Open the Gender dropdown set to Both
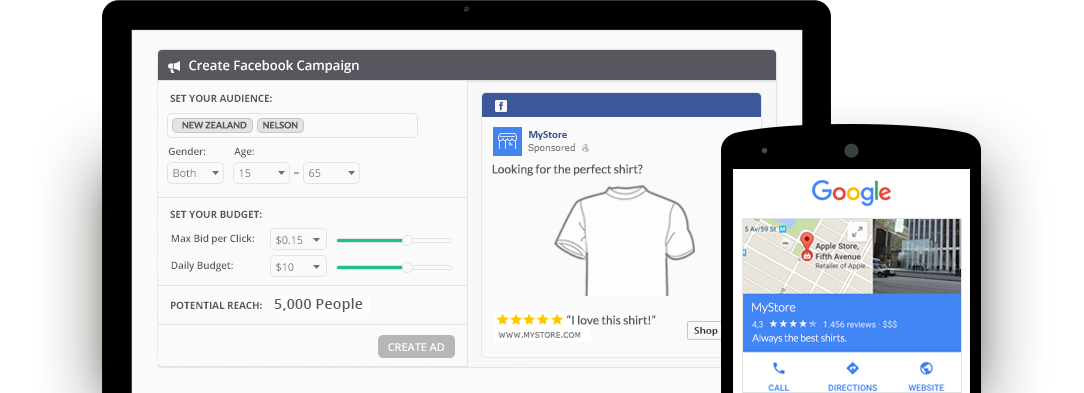Image resolution: width=1084 pixels, height=393 pixels. tap(196, 173)
